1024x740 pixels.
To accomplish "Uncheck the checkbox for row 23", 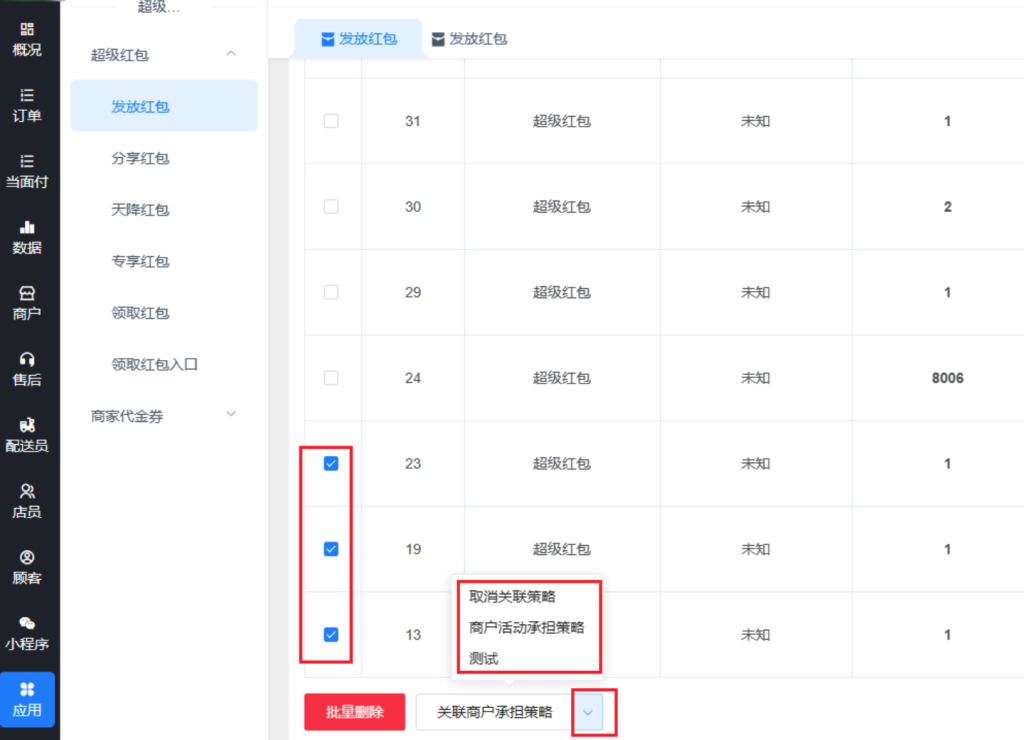I will pyautogui.click(x=331, y=464).
